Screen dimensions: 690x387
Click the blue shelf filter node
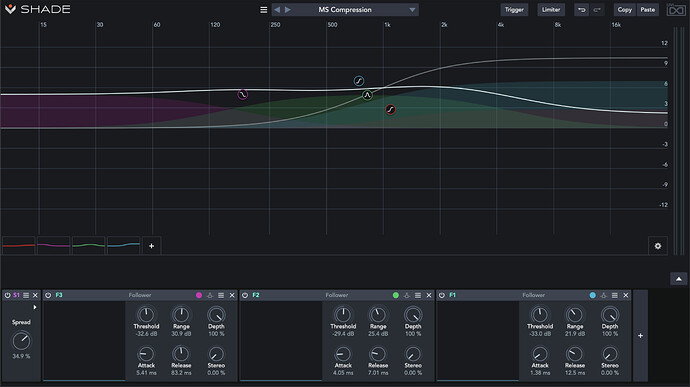click(359, 81)
